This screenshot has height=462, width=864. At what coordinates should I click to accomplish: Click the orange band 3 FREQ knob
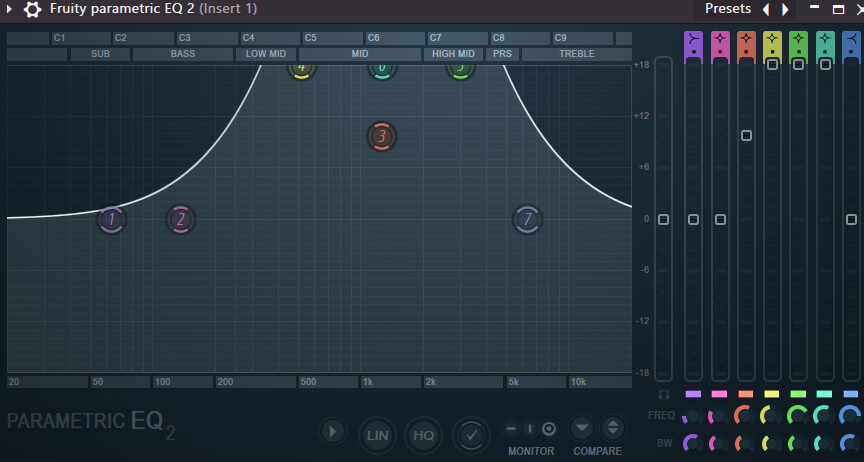(744, 415)
